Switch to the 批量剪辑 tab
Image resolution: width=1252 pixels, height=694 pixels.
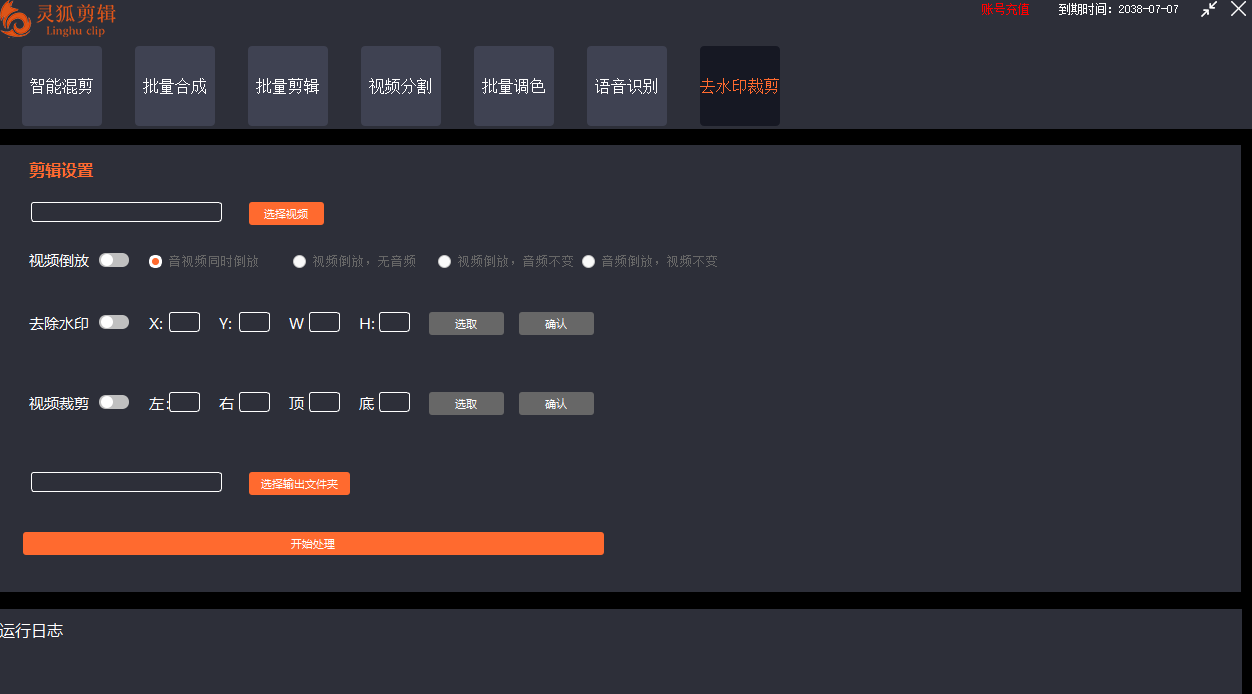coord(287,86)
